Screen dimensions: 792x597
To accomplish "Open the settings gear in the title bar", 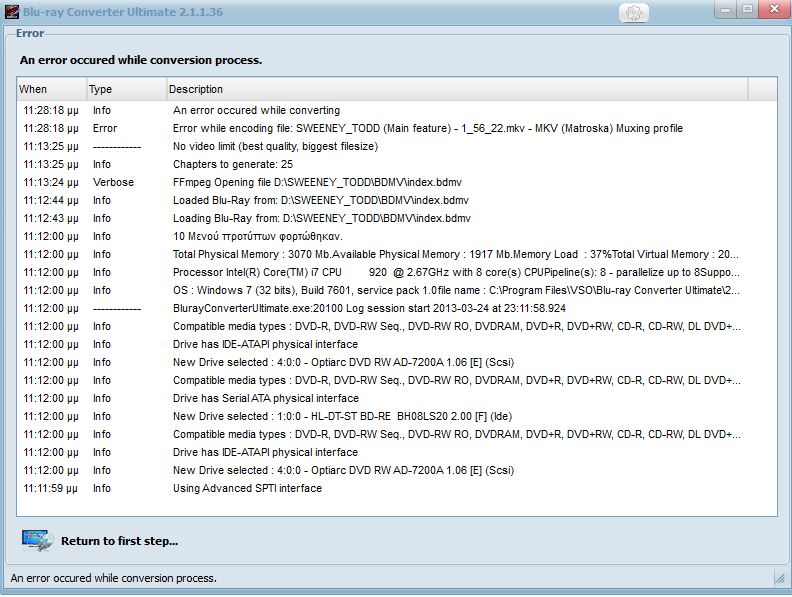I will (x=633, y=12).
